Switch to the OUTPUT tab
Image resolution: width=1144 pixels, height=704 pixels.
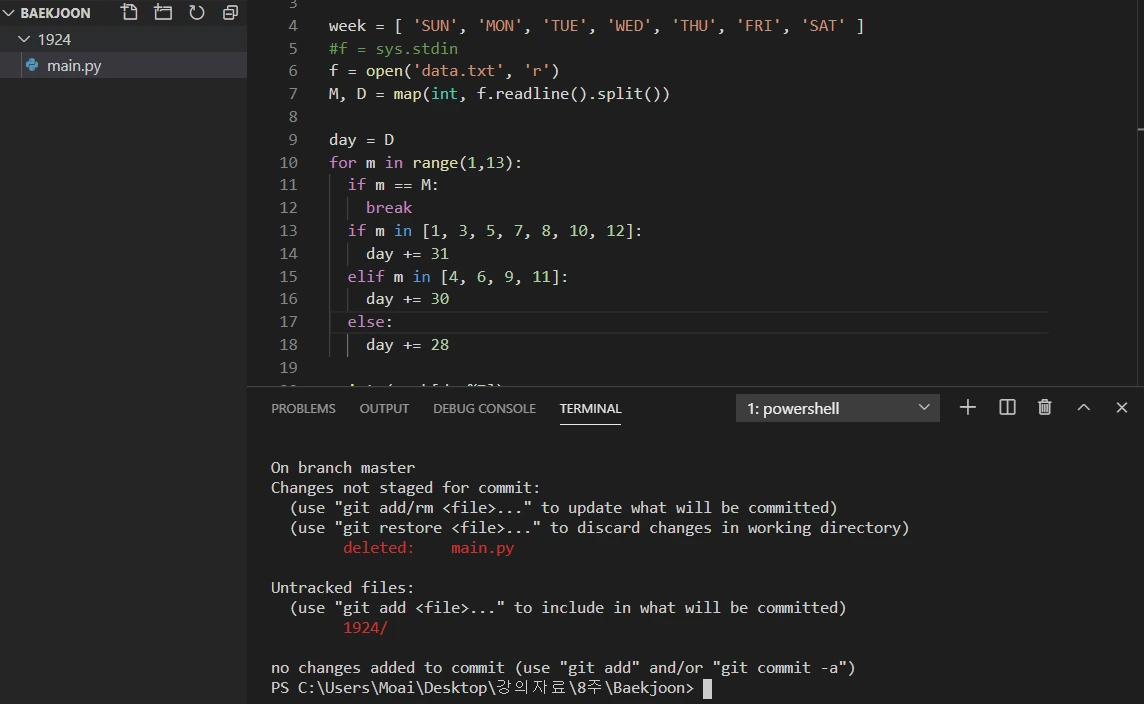(384, 409)
